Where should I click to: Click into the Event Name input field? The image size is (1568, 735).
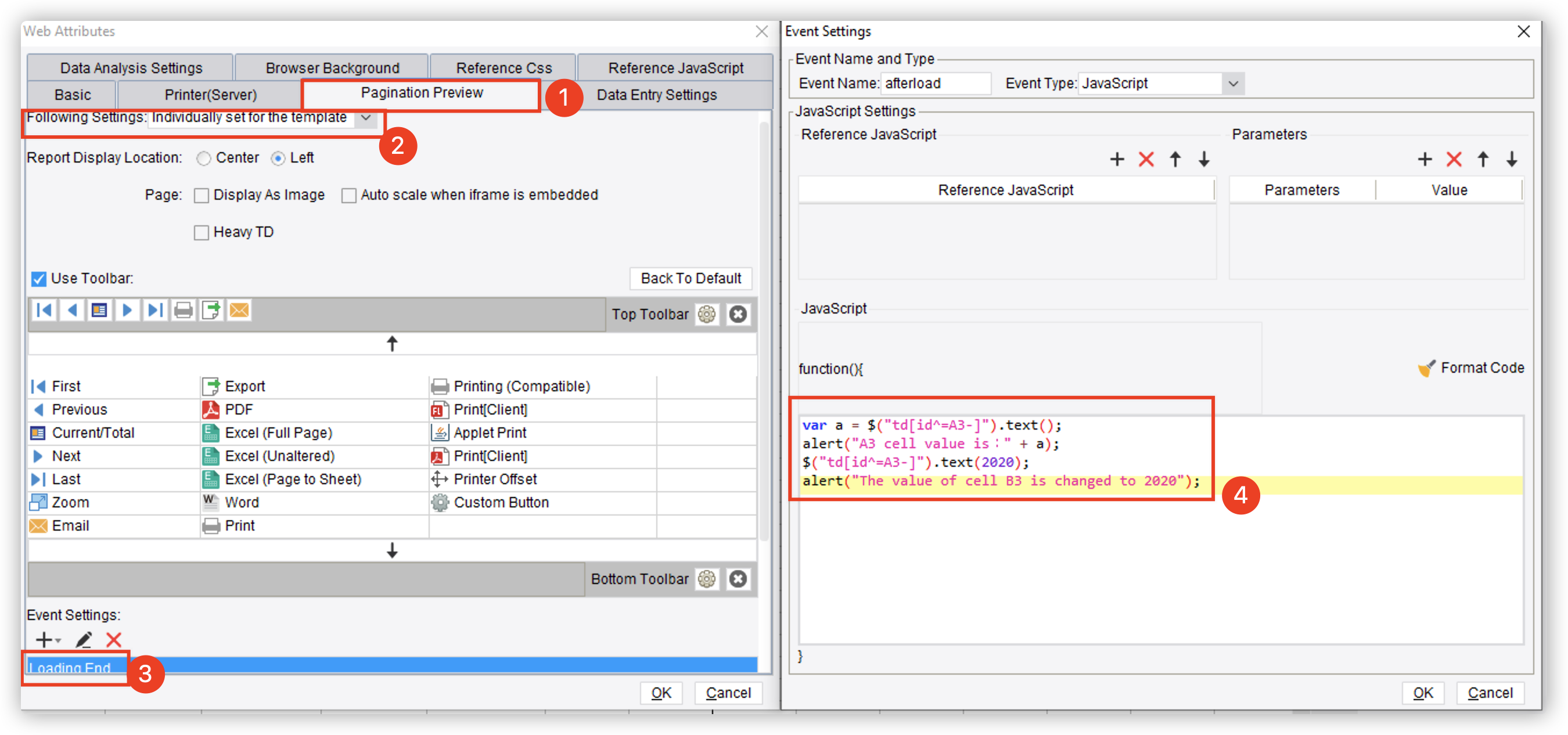click(935, 84)
